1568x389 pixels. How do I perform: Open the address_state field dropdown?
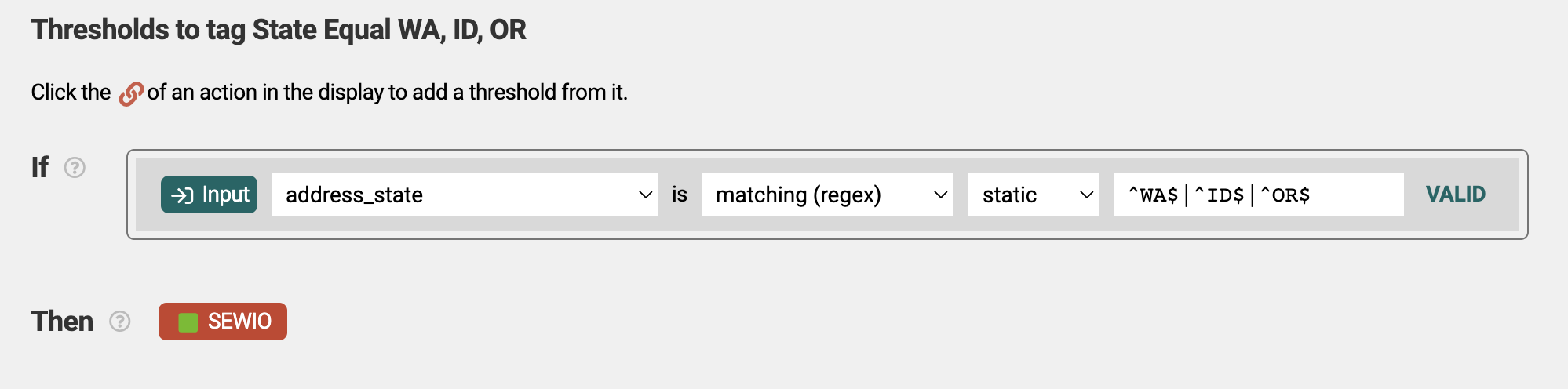point(465,194)
